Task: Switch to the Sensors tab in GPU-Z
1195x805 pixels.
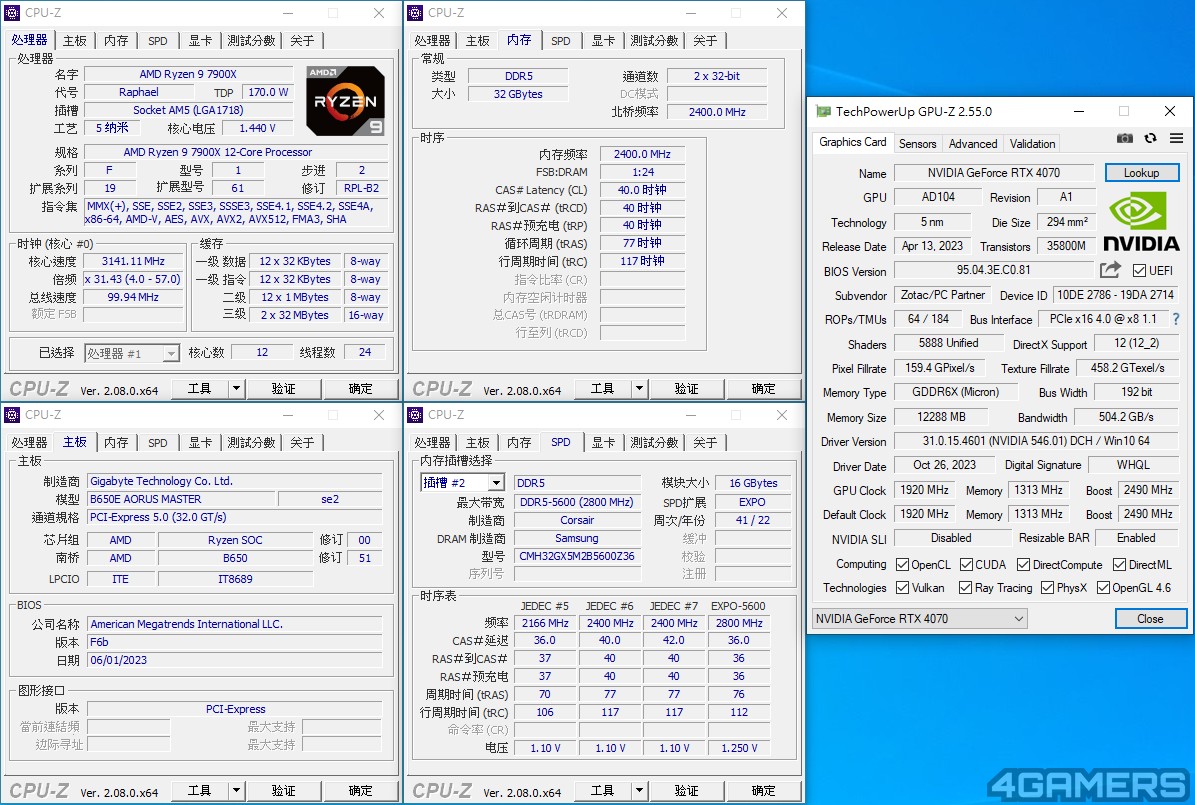Action: click(x=918, y=143)
